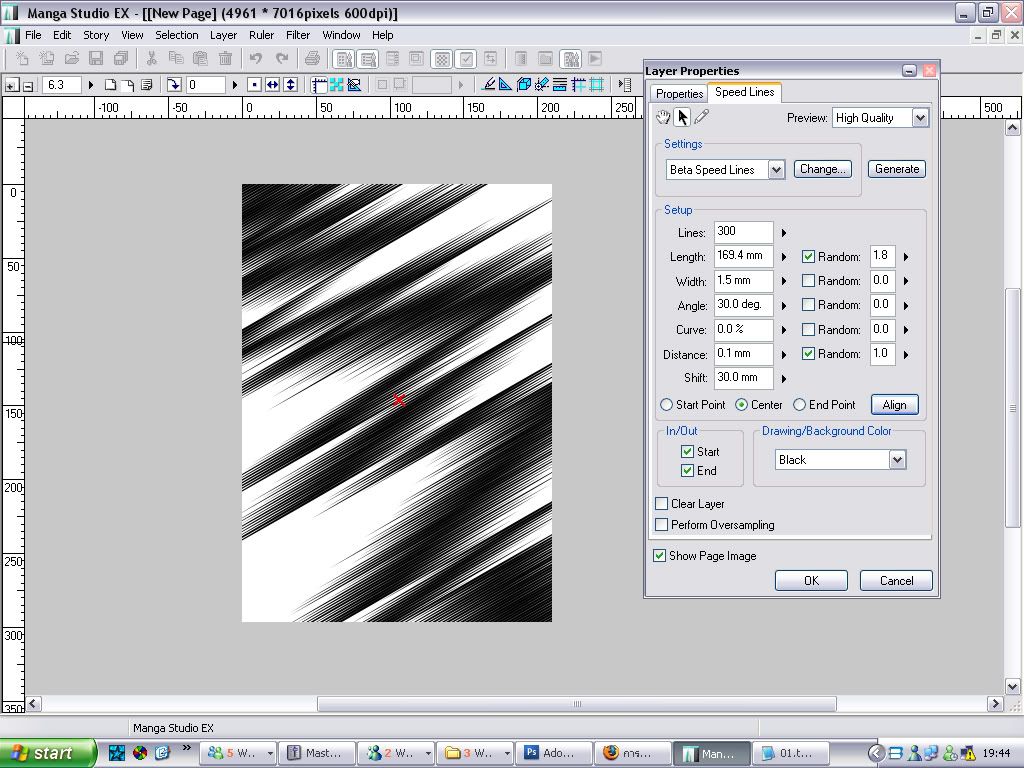This screenshot has width=1024, height=768.
Task: Toggle the Distance Random checkbox
Action: pos(808,354)
